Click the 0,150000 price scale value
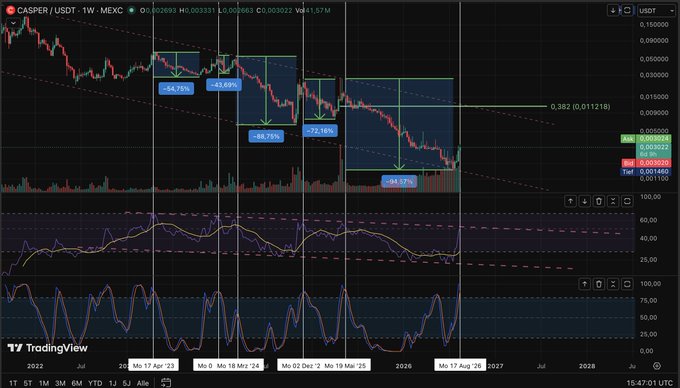 point(654,25)
